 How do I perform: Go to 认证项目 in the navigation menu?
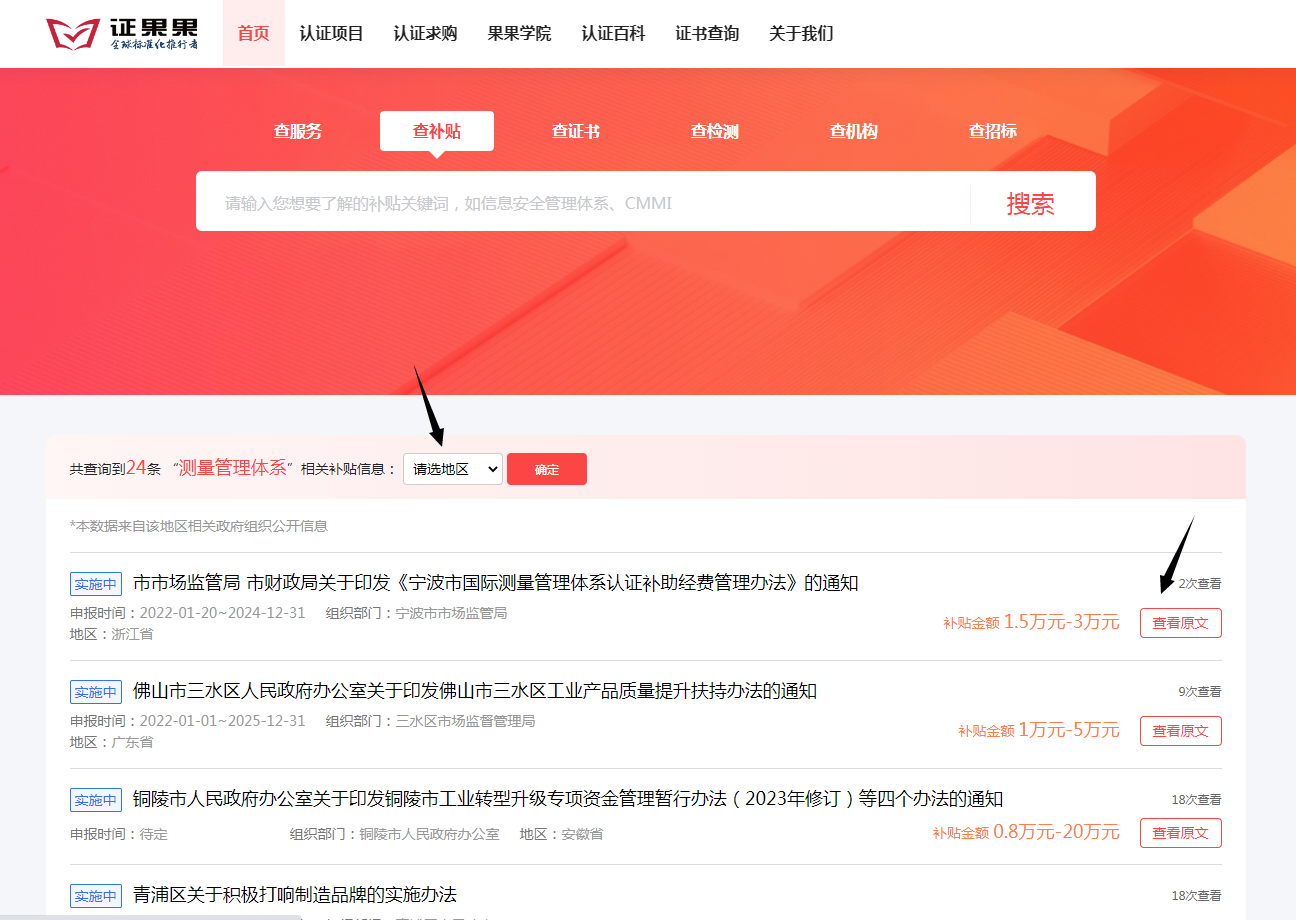(x=331, y=34)
